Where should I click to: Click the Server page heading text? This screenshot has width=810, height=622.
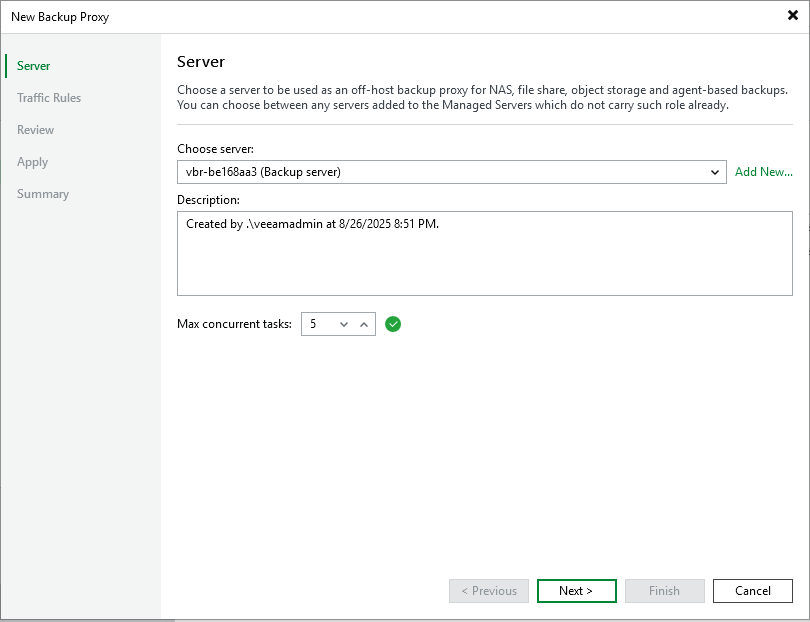click(x=201, y=62)
